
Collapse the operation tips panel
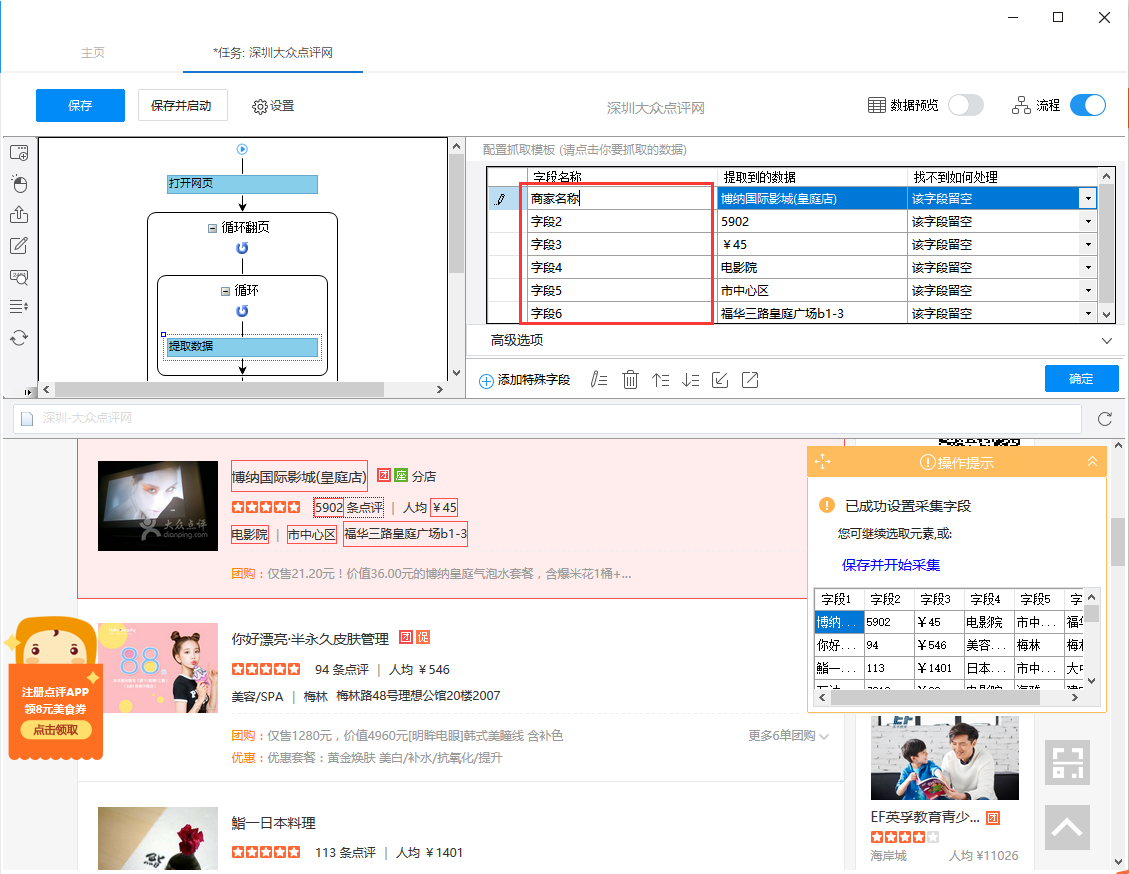[x=1092, y=461]
